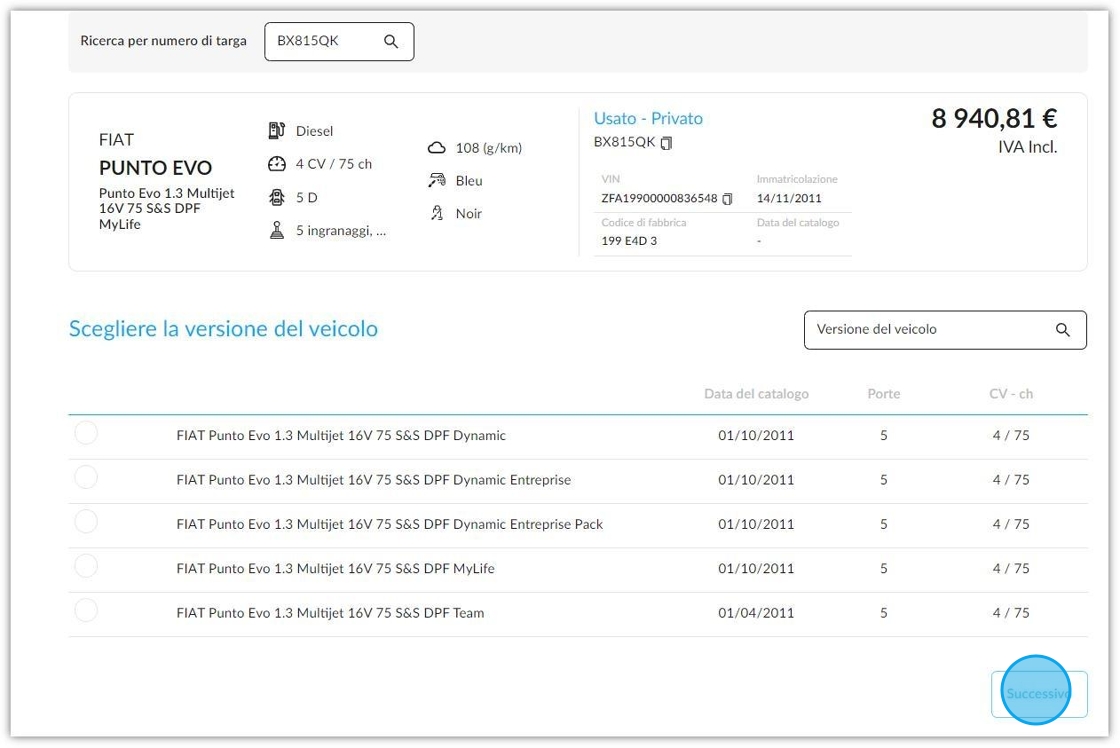Open the Usato - Privato link
This screenshot has width=1120, height=748.
[648, 119]
